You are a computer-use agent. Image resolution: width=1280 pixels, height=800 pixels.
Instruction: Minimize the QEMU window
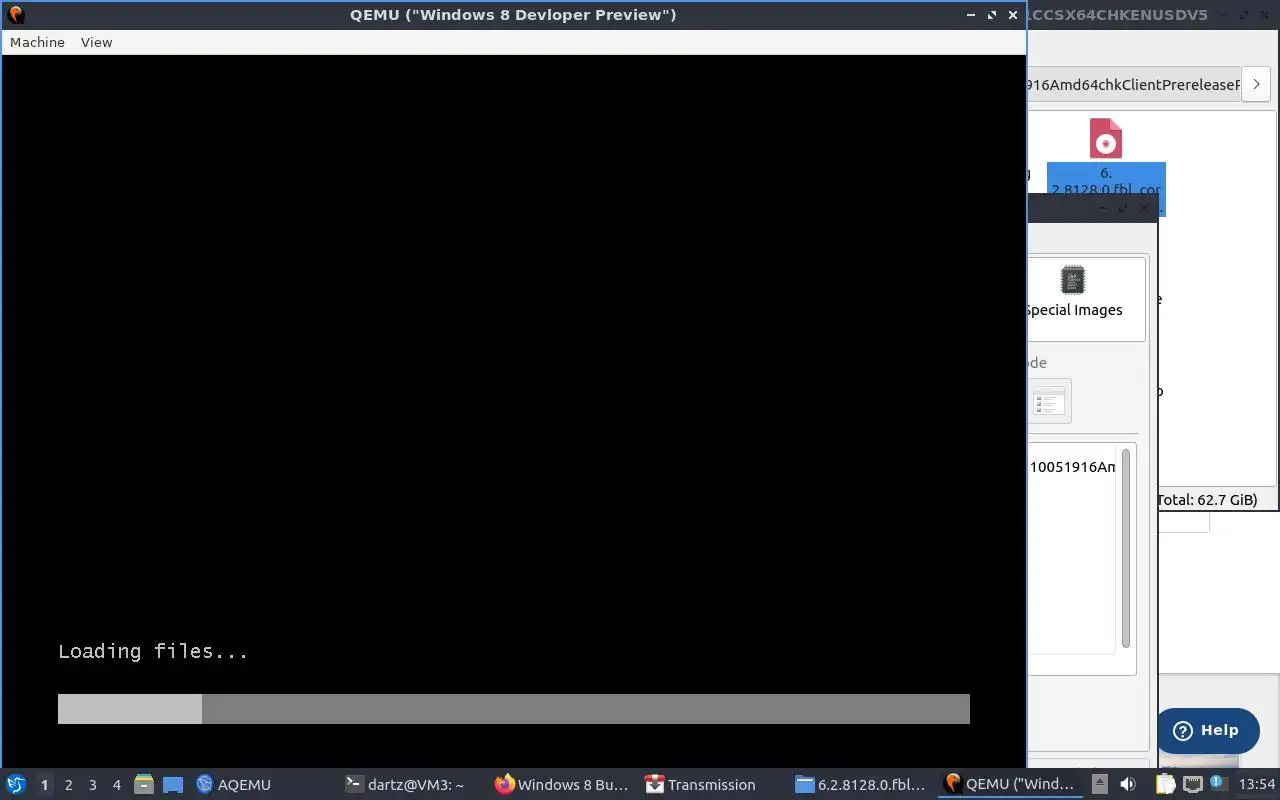pos(971,15)
